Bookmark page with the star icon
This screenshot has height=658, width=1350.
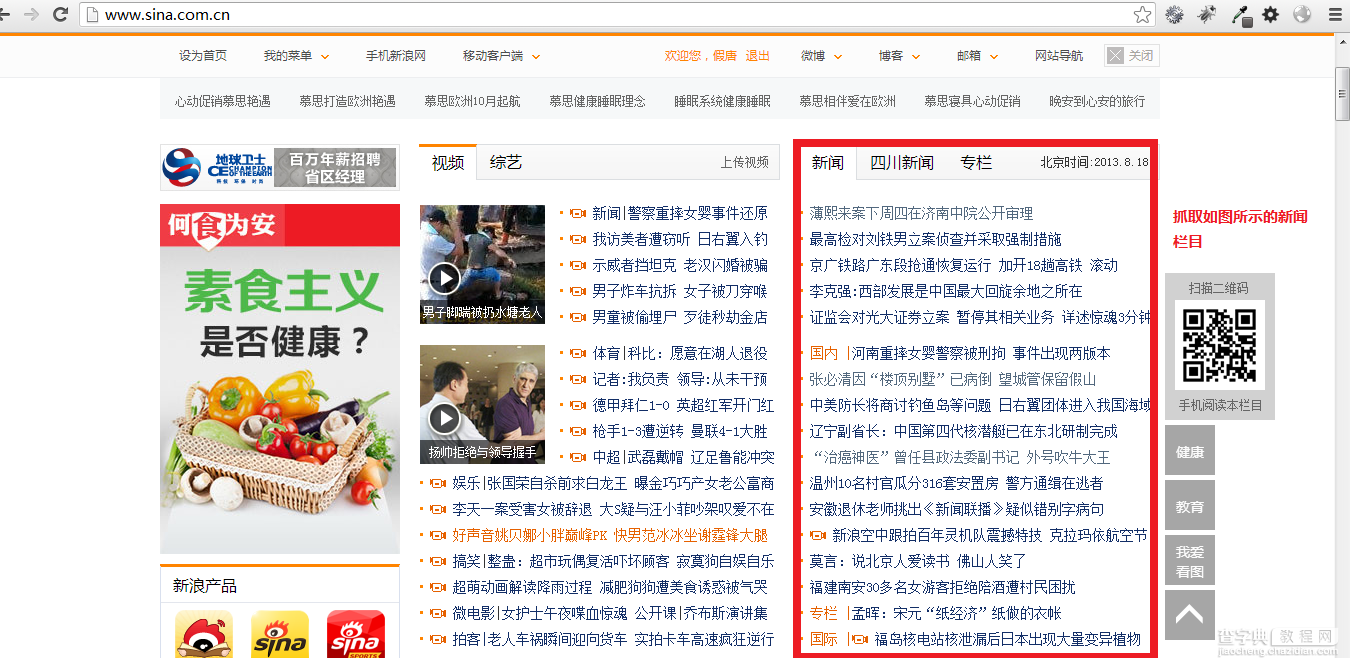(x=1142, y=14)
